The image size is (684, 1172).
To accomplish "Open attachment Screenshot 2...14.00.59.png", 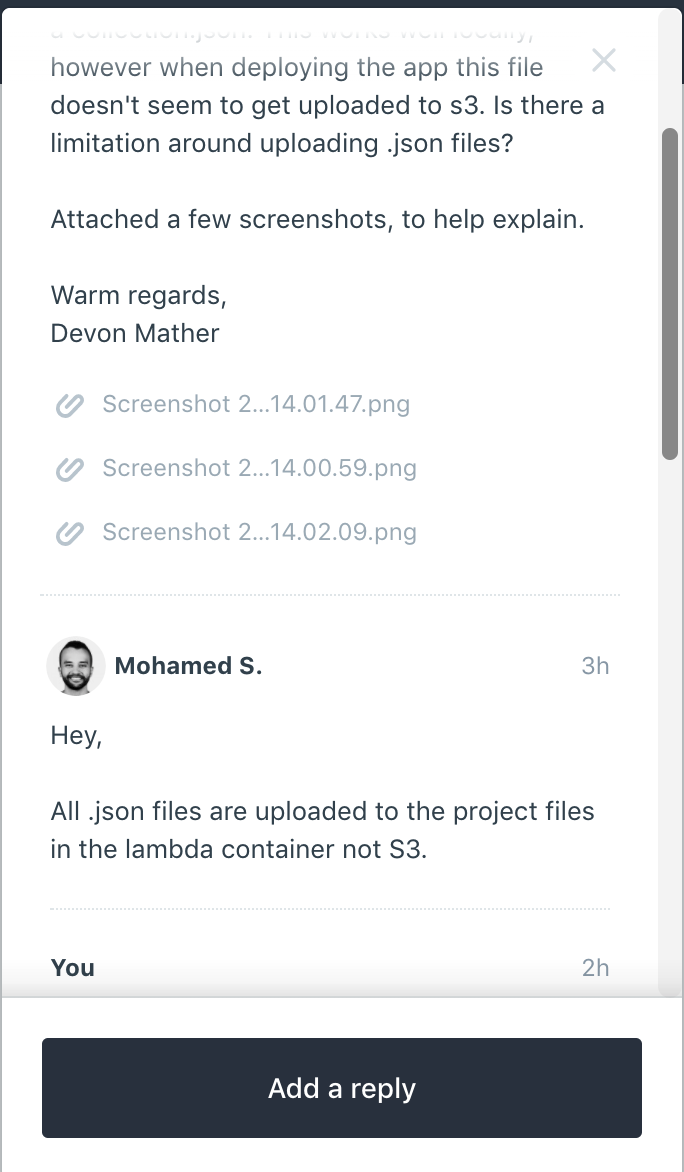I will (x=259, y=469).
